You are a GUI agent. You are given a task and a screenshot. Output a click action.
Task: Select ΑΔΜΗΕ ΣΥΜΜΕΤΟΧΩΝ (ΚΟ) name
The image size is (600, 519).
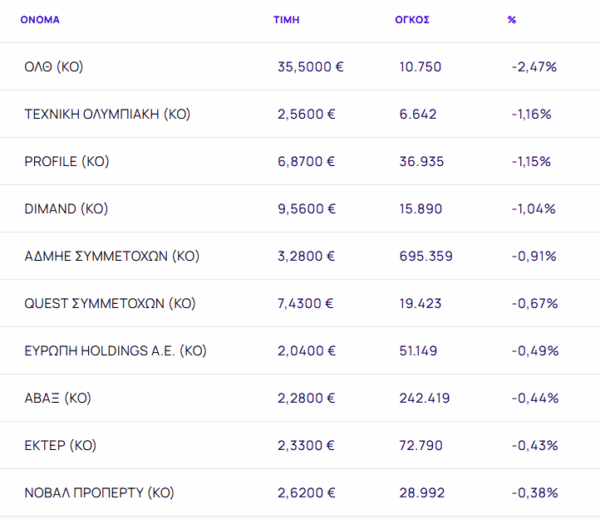click(x=112, y=256)
